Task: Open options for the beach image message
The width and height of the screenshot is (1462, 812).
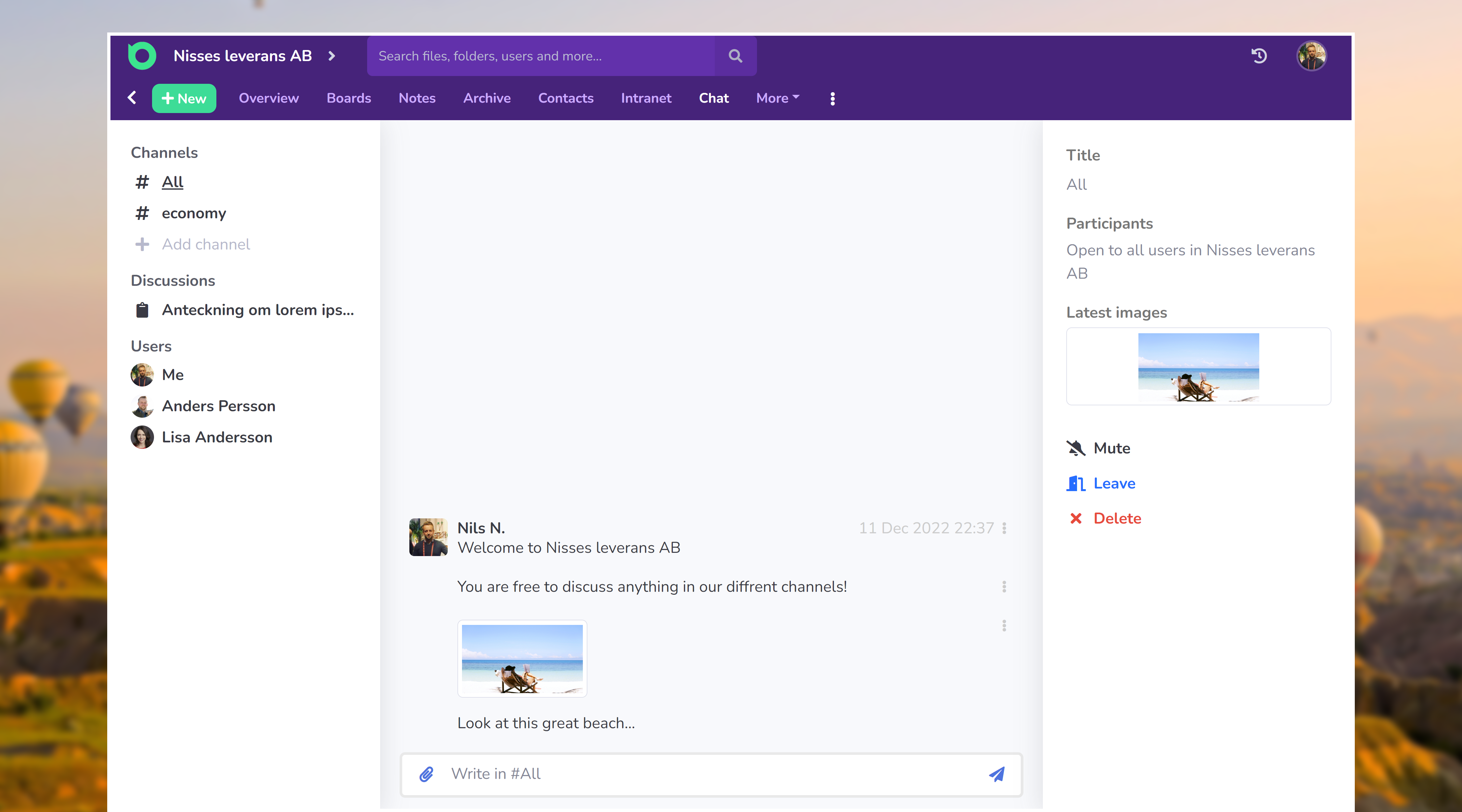Action: 1004,625
